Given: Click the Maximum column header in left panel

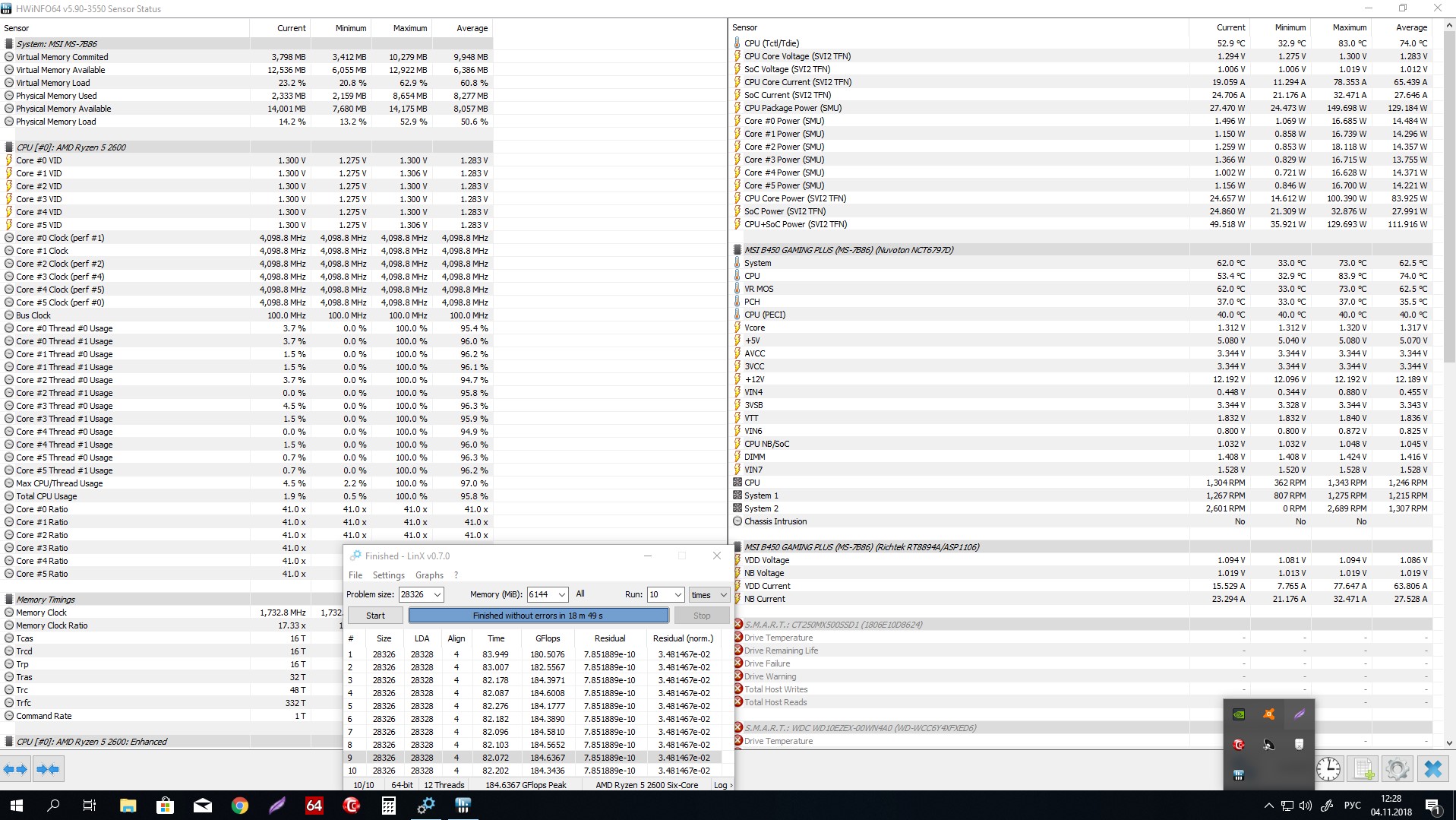Looking at the screenshot, I should (402, 28).
